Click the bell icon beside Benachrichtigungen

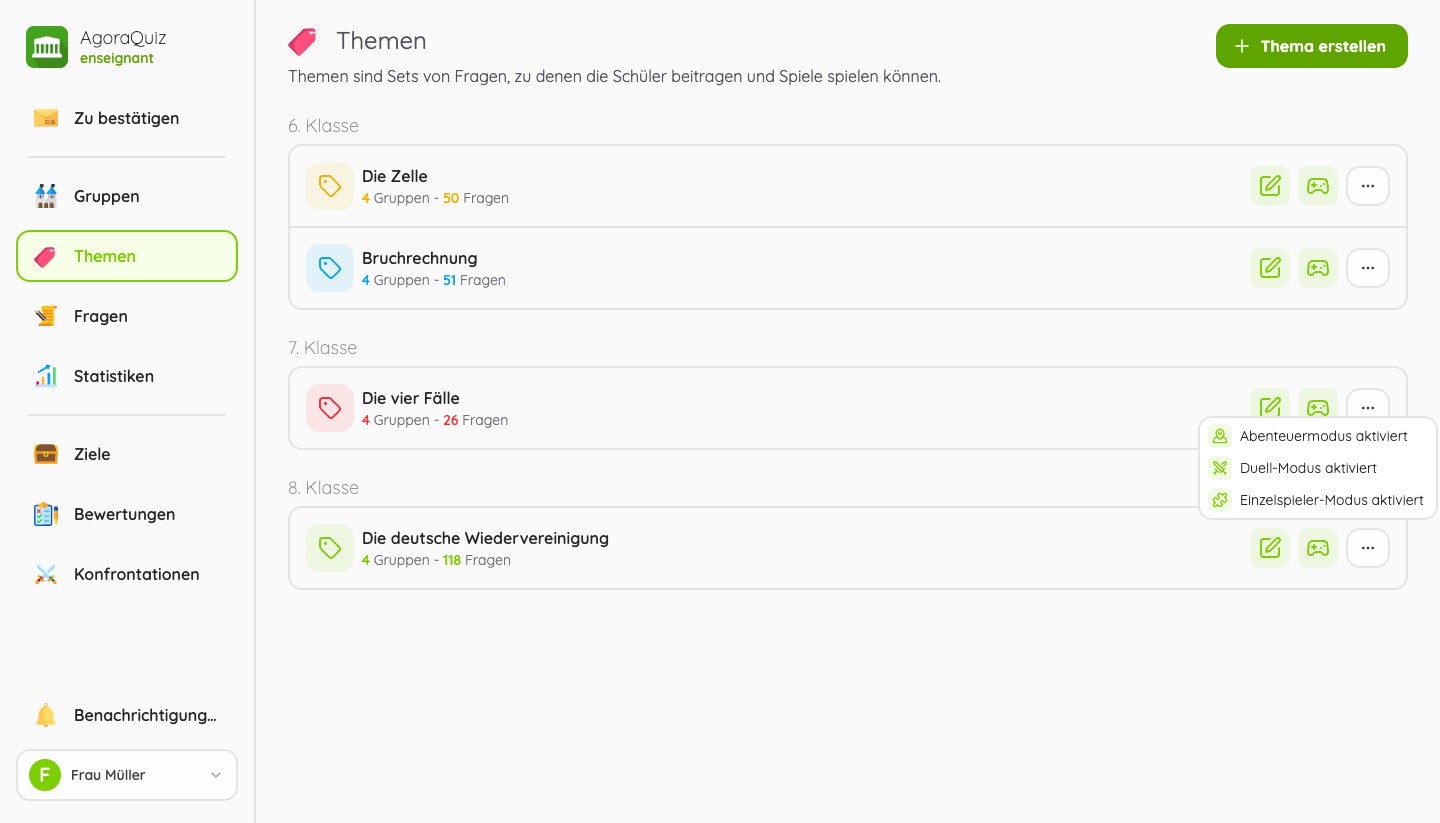pyautogui.click(x=46, y=716)
